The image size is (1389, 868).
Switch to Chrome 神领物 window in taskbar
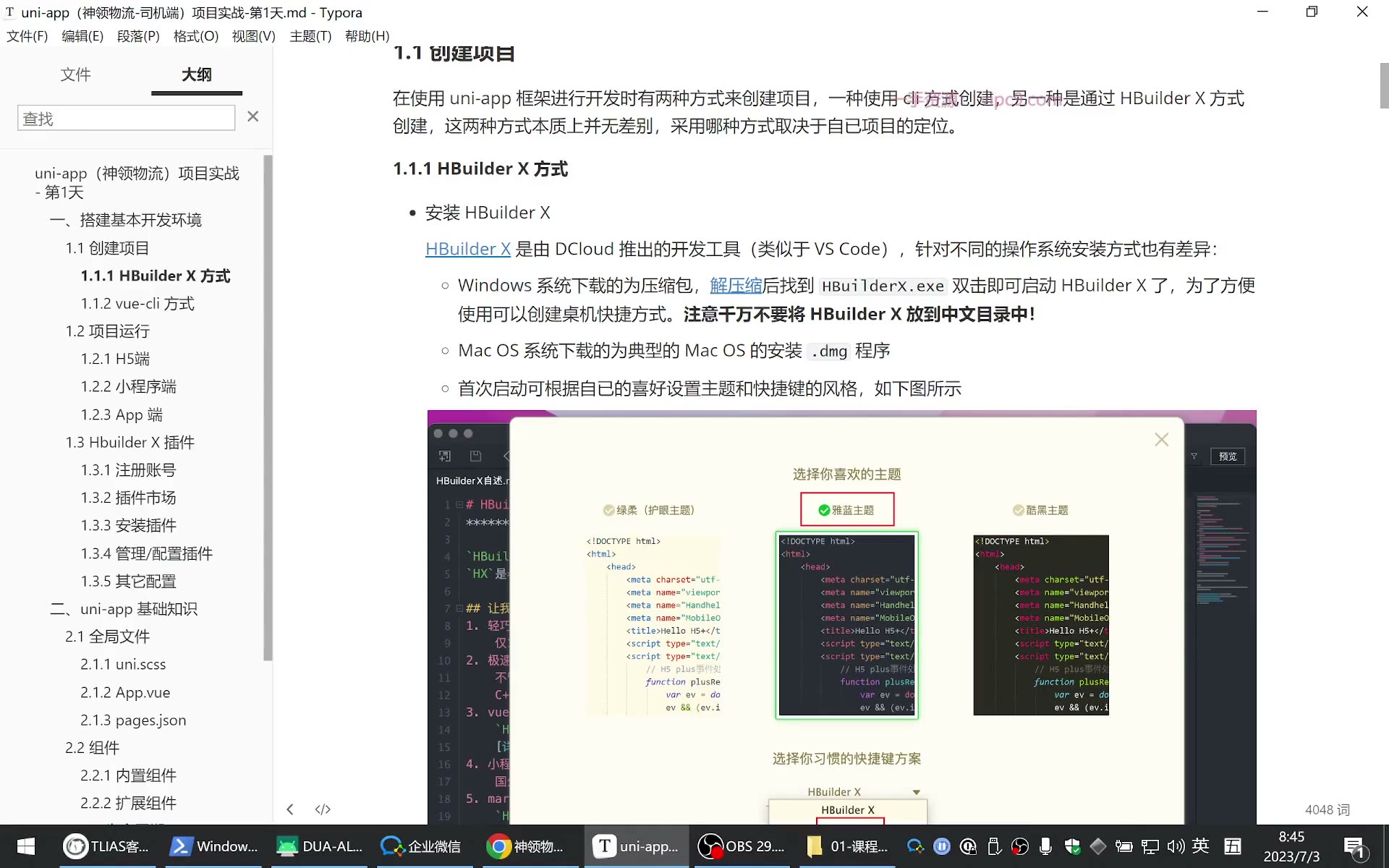tap(525, 846)
